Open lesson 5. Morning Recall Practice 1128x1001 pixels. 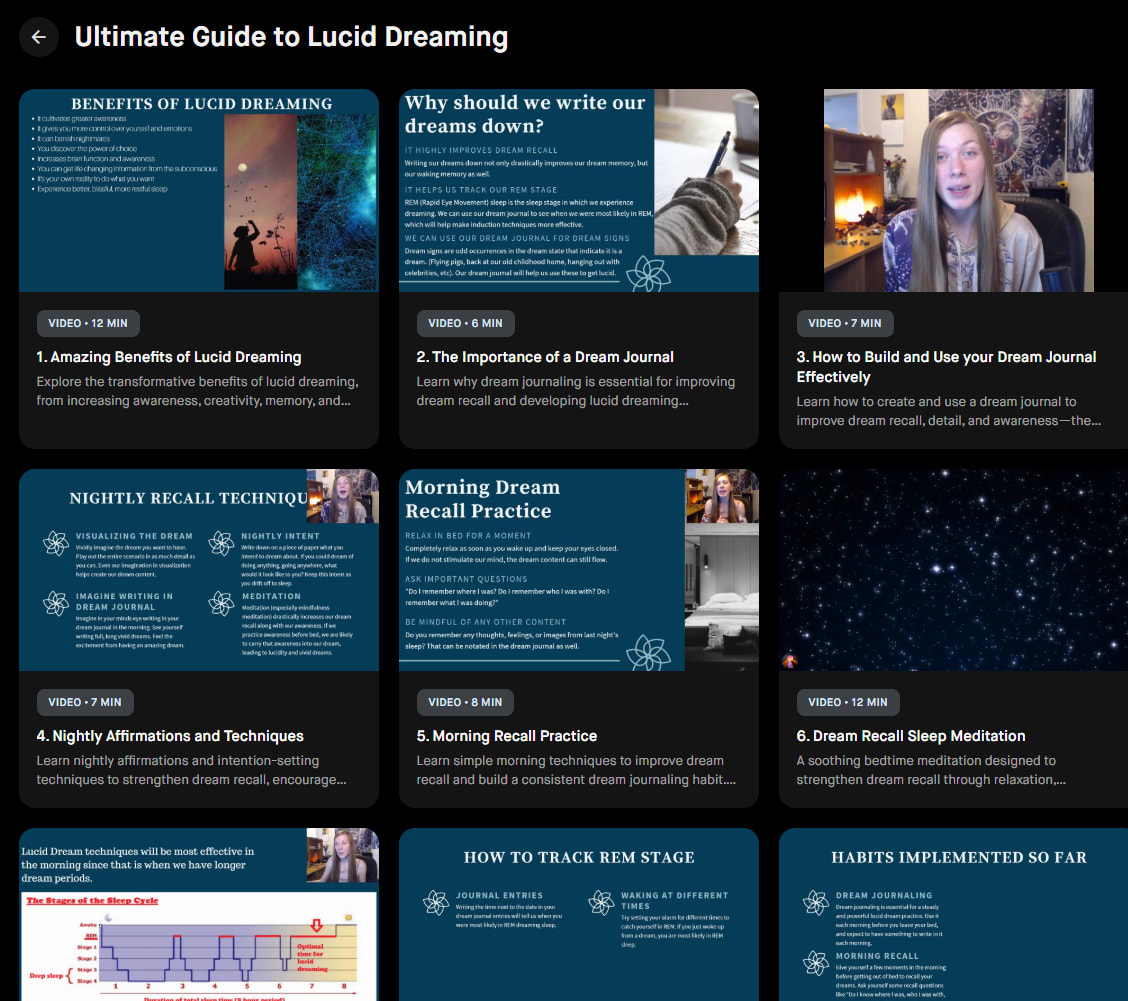(x=506, y=736)
